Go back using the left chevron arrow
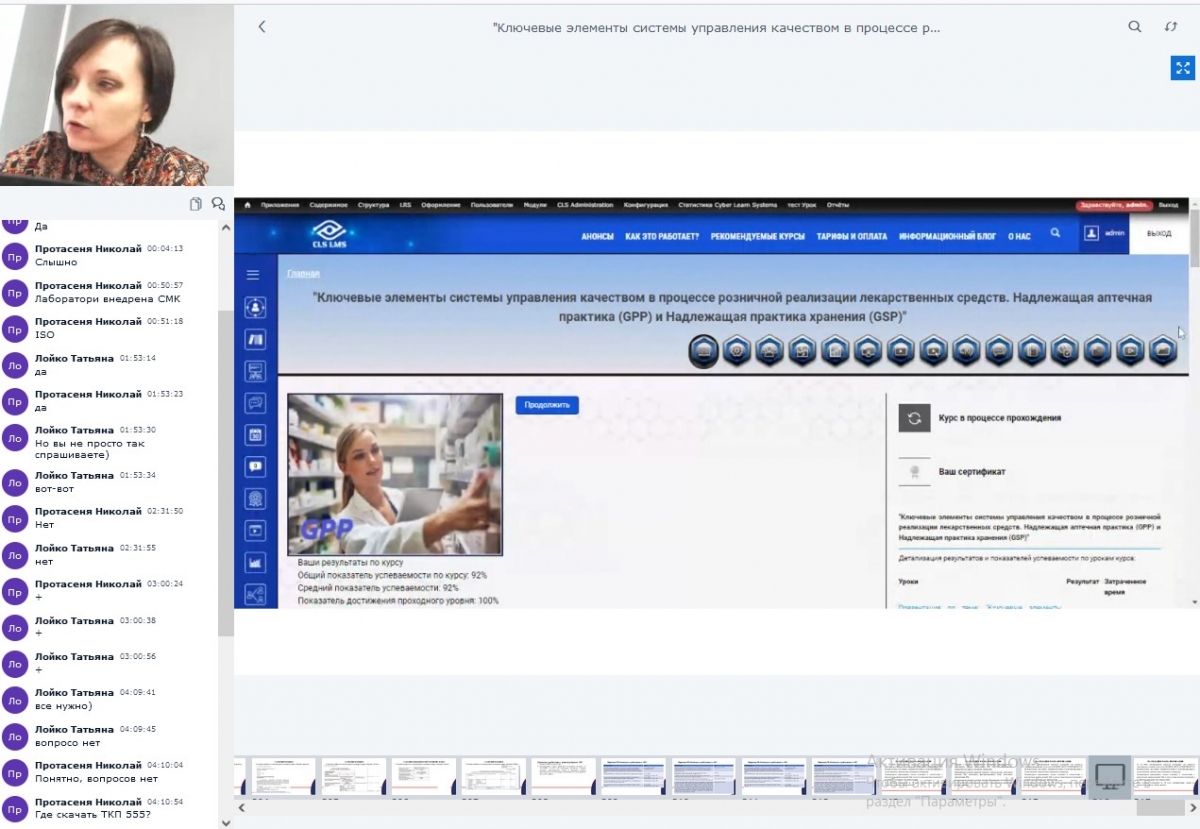The height and width of the screenshot is (829, 1200). click(262, 27)
